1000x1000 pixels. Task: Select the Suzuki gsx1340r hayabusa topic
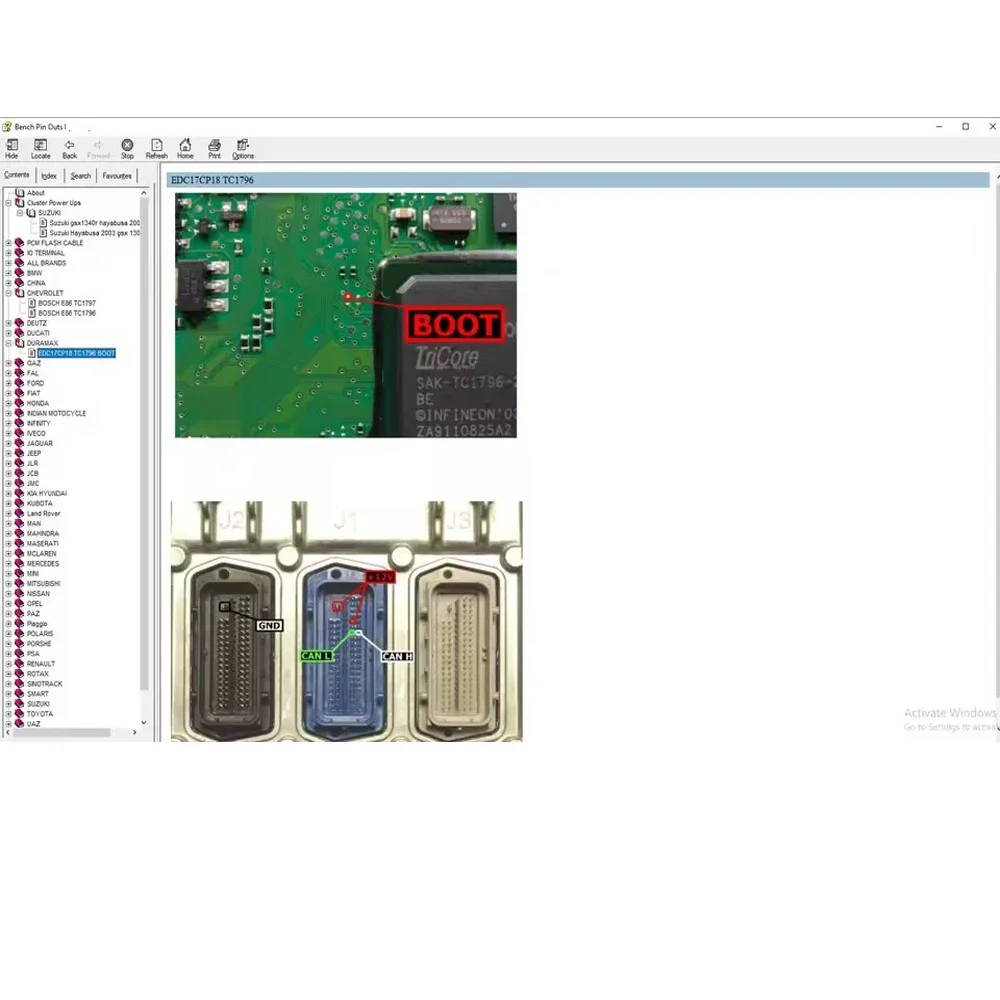94,223
